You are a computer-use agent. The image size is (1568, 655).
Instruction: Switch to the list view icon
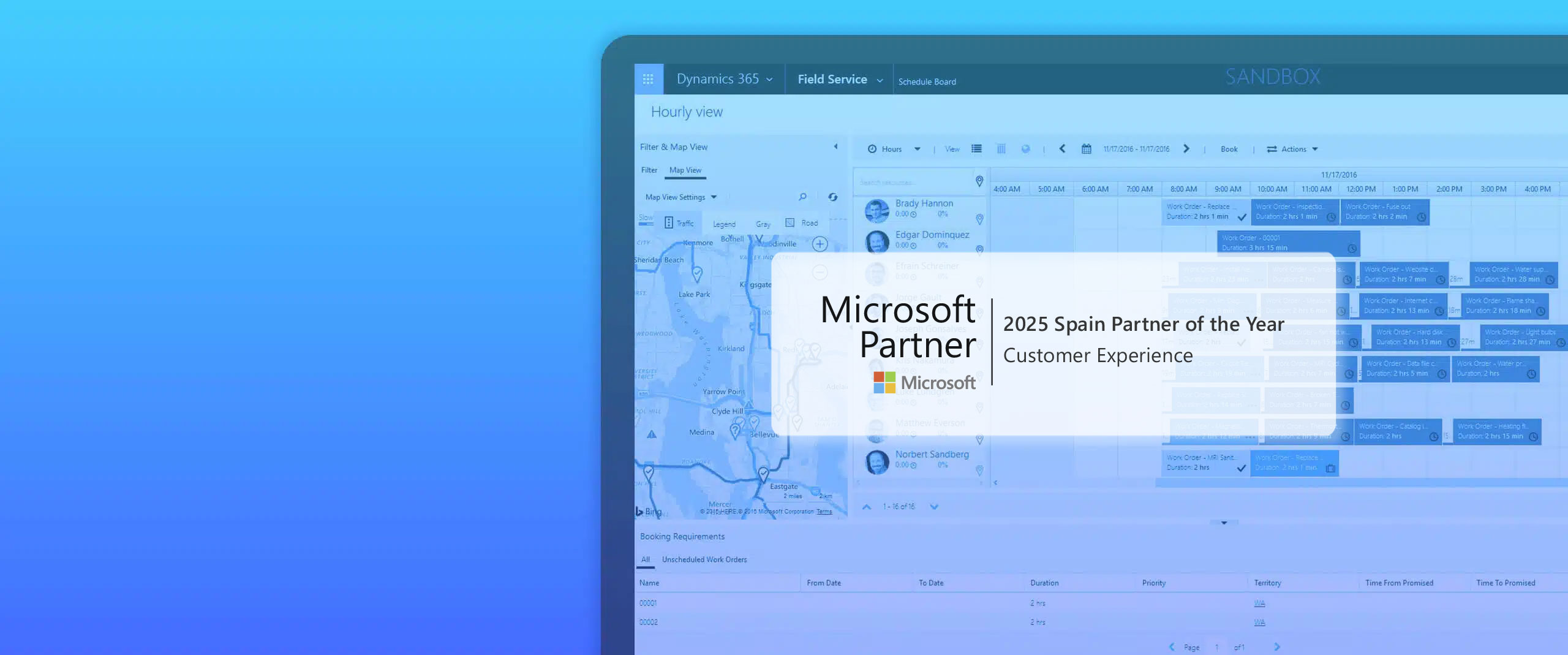[x=976, y=149]
